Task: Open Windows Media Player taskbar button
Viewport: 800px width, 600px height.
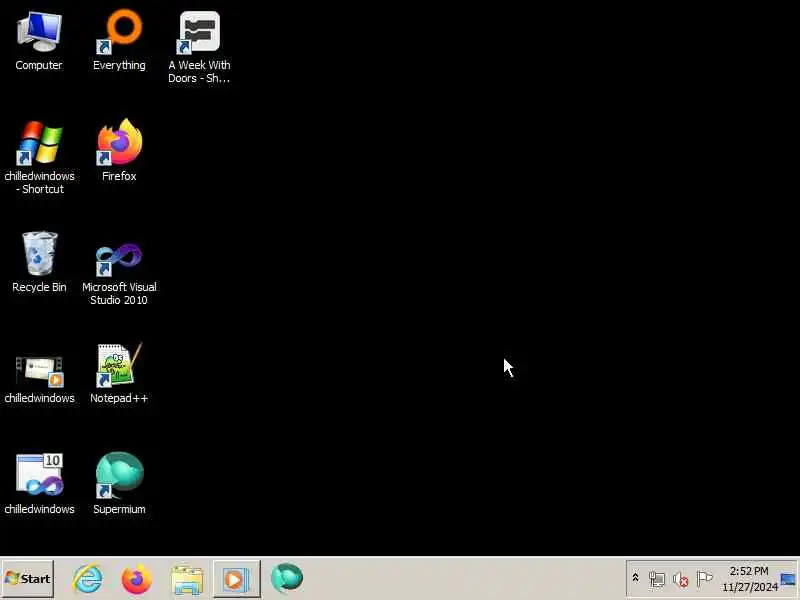Action: 236,579
